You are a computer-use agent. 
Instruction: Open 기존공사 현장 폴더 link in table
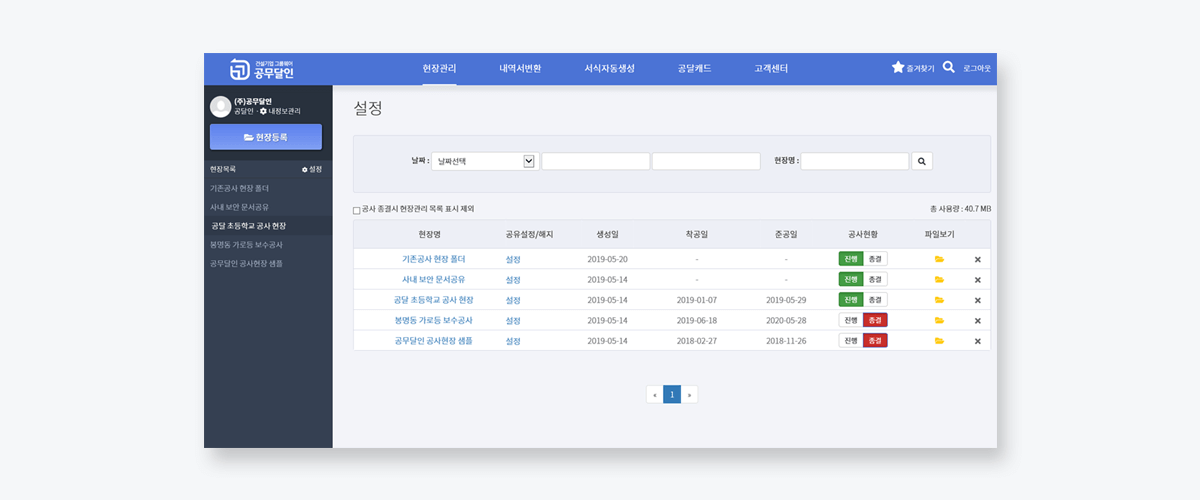point(434,259)
